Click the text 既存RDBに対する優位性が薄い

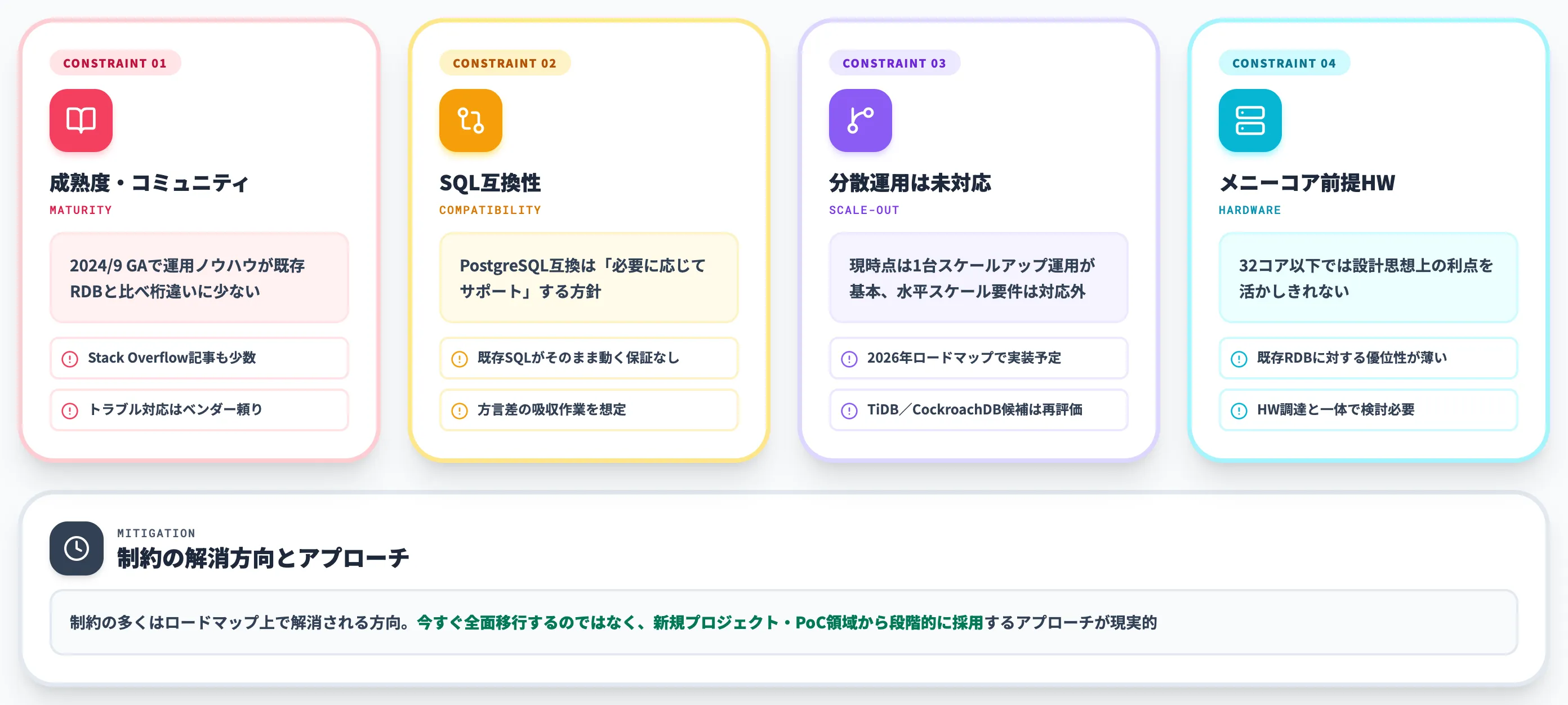(x=1352, y=358)
